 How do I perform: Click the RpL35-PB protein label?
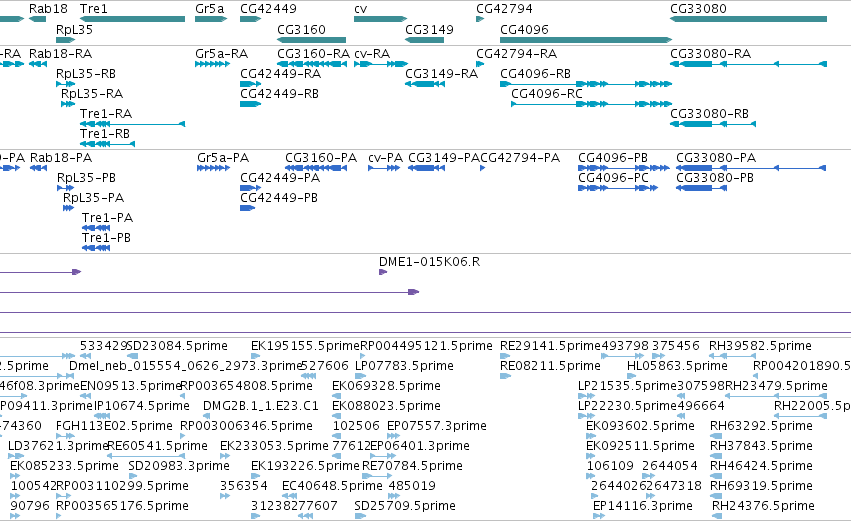click(x=86, y=178)
